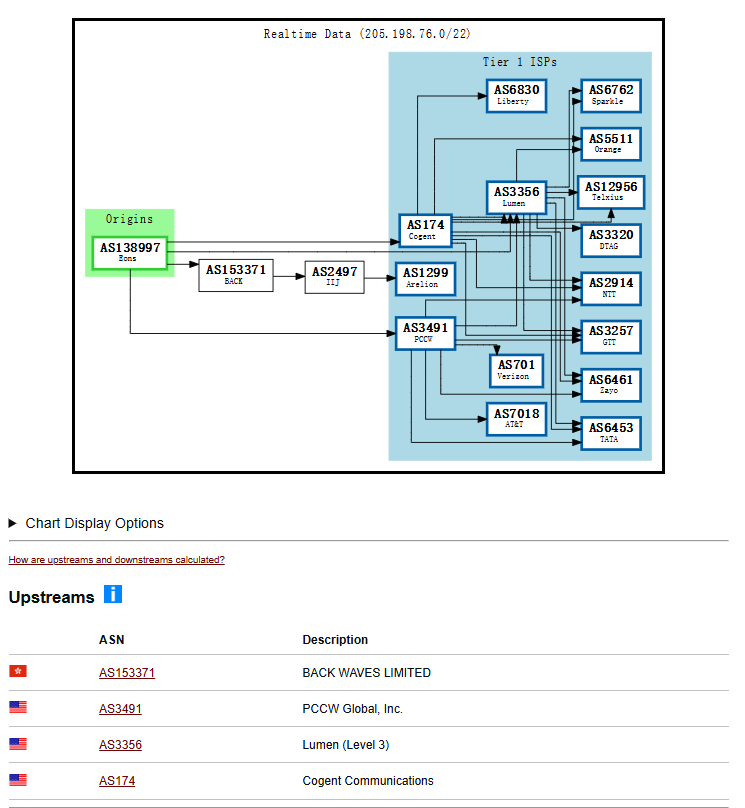Click the 'BACK WAVES LIMITED' description text

coord(366,673)
